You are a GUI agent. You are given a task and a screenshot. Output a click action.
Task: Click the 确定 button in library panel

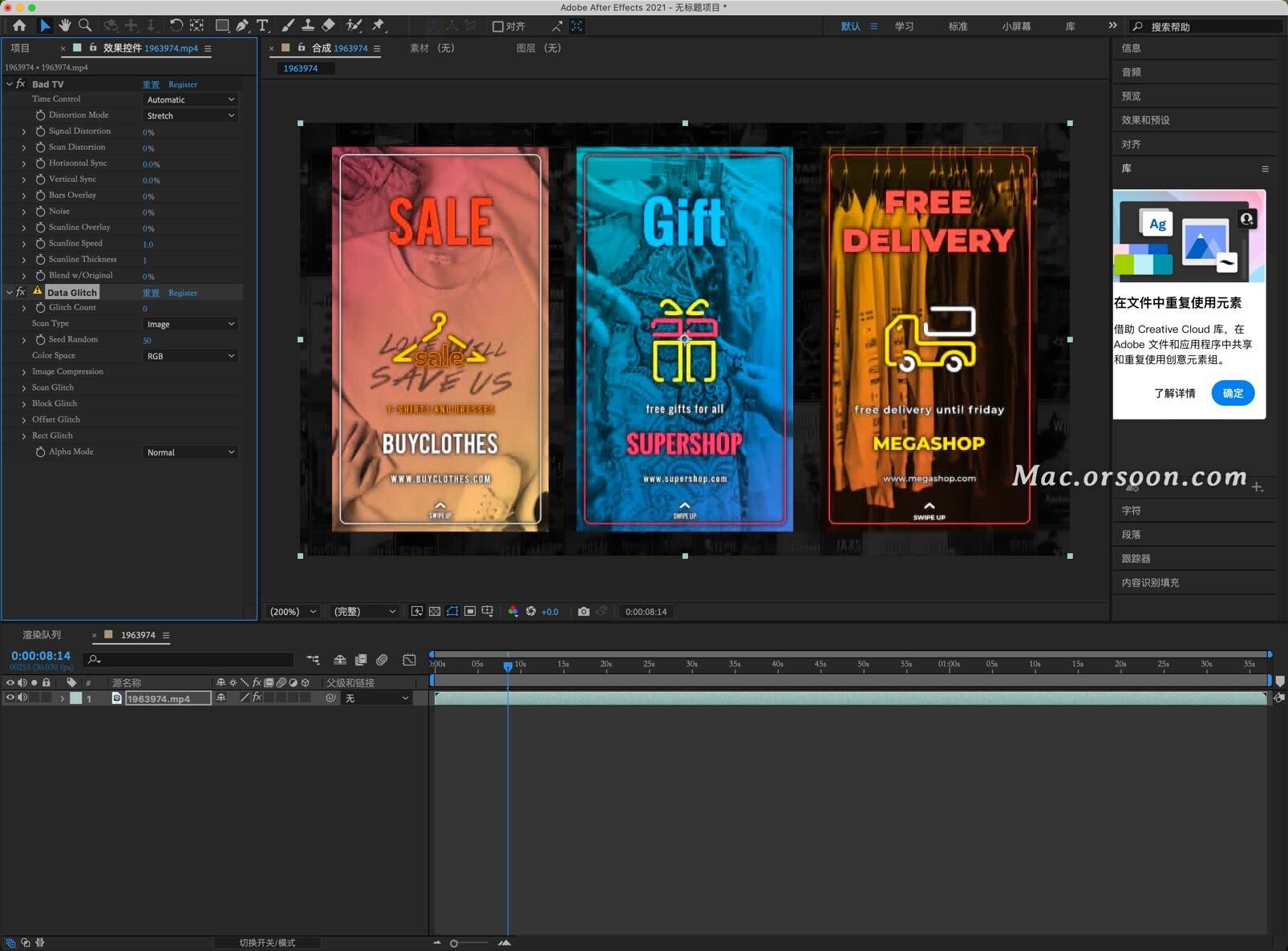[x=1232, y=393]
